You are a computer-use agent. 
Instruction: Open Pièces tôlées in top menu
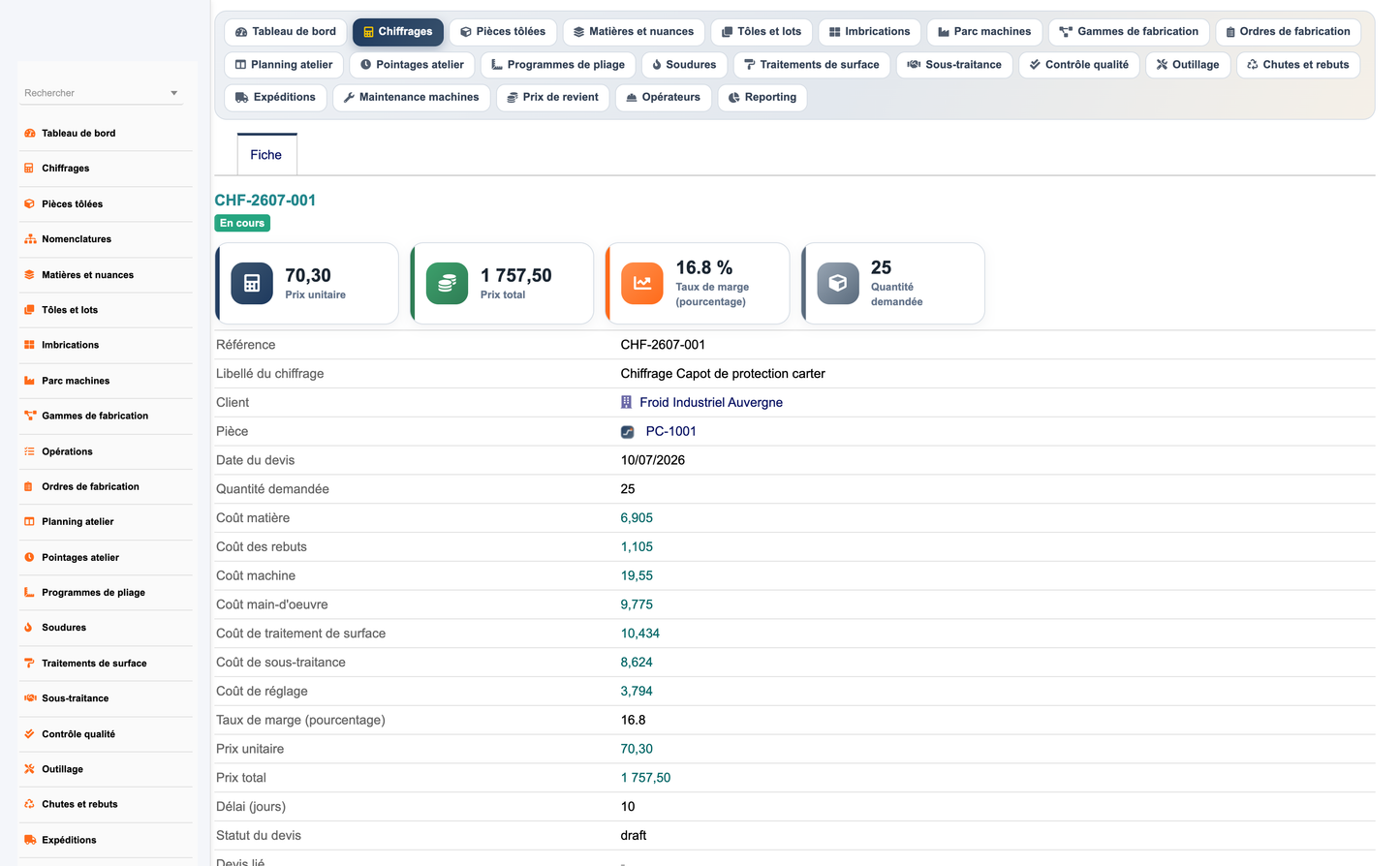pos(503,32)
